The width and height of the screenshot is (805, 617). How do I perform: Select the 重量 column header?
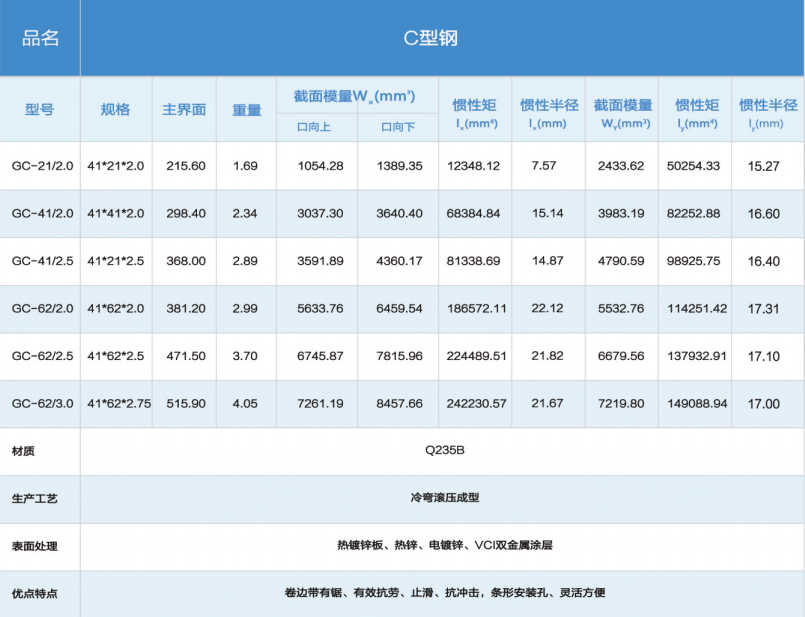246,109
